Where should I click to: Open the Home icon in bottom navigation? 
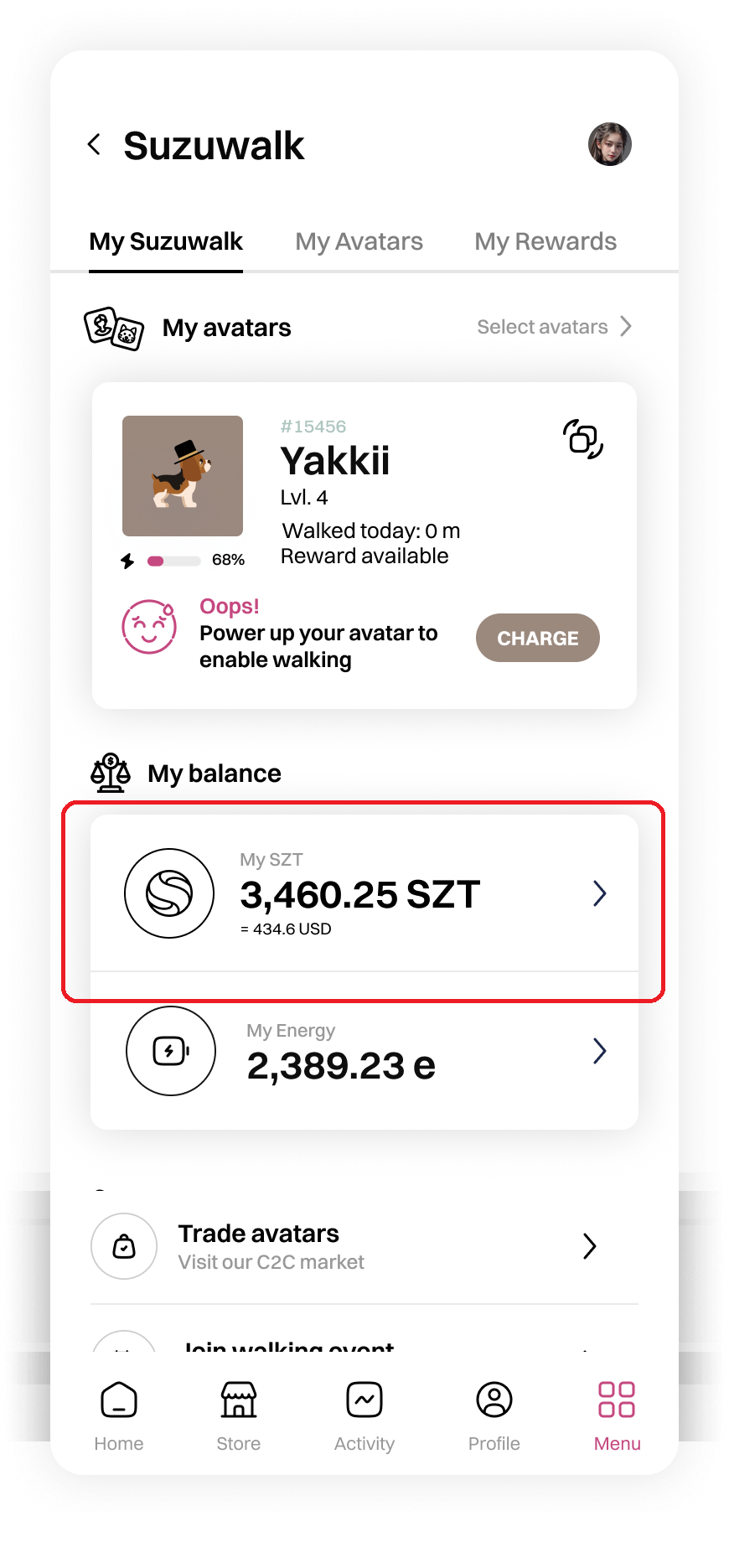point(119,1400)
